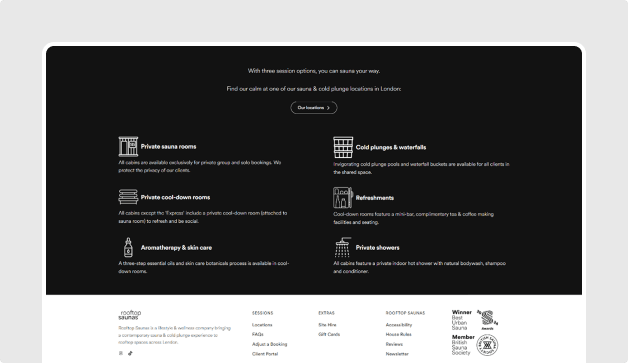Open the FAQs footer link
628x363 pixels.
pos(258,334)
